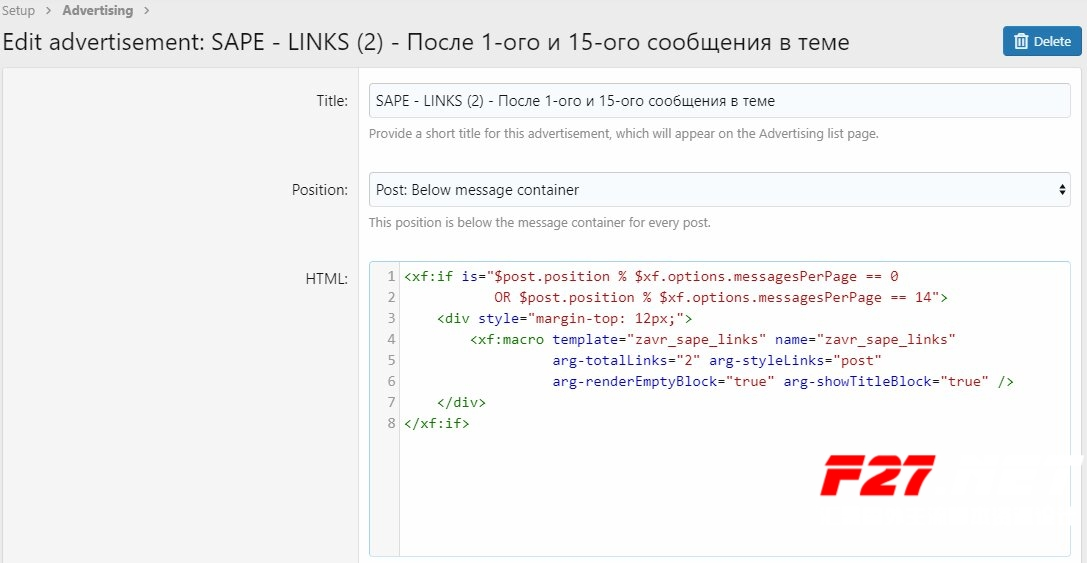This screenshot has width=1087, height=563.
Task: Click inside the HTML code editor
Action: pyautogui.click(x=720, y=409)
